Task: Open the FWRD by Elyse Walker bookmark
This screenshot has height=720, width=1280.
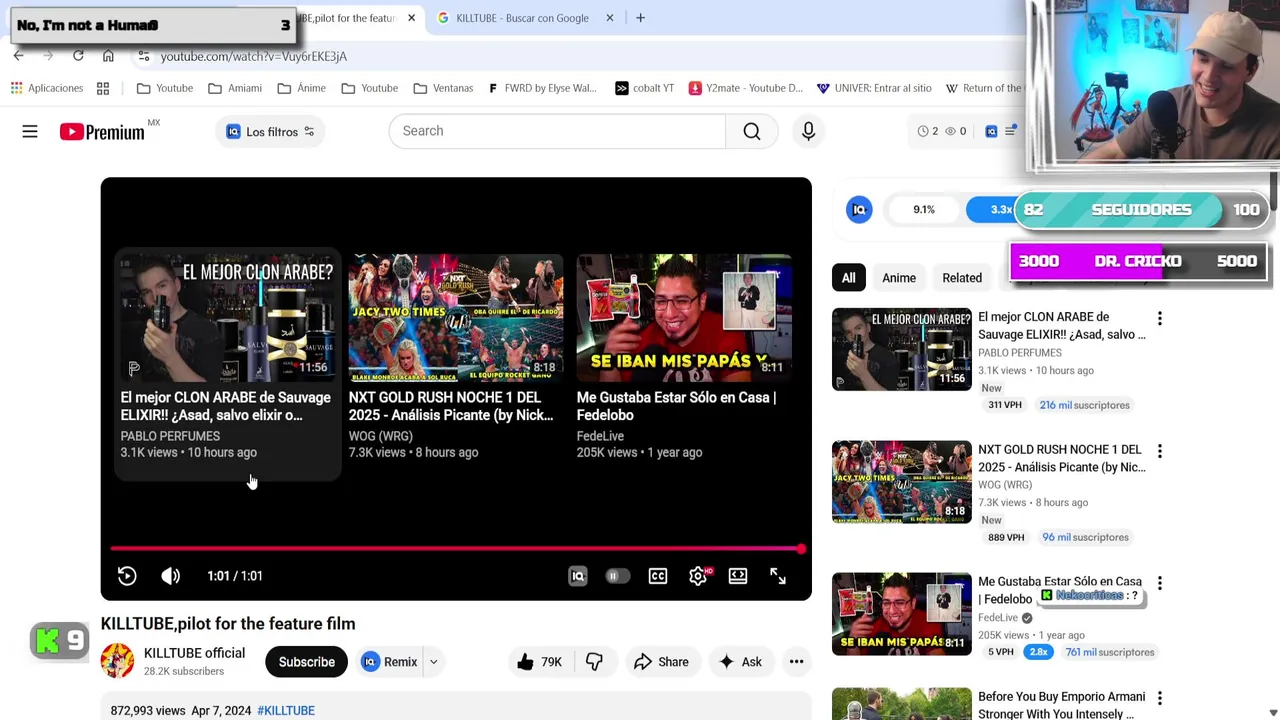Action: coord(542,88)
